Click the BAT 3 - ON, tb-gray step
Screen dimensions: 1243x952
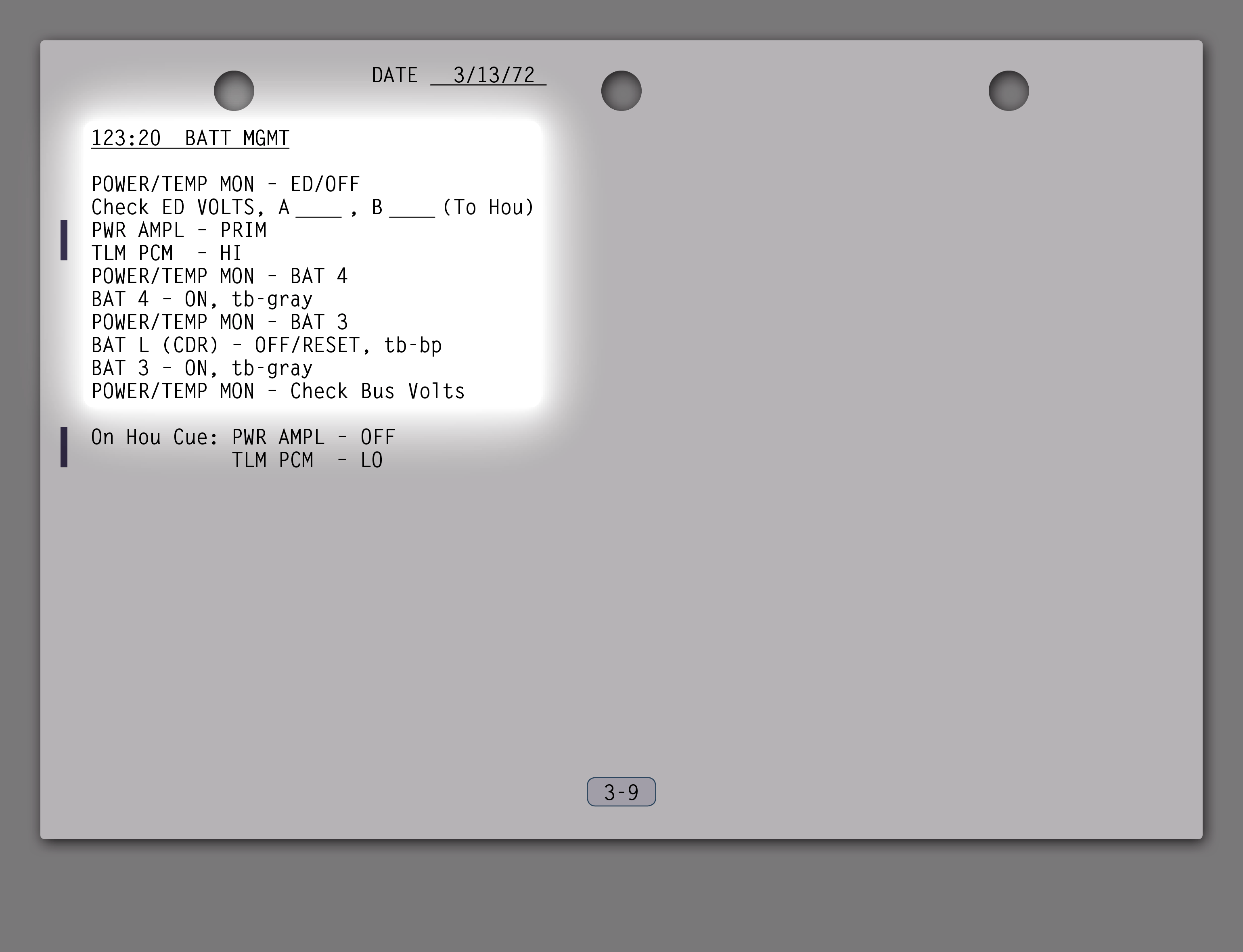tap(202, 368)
